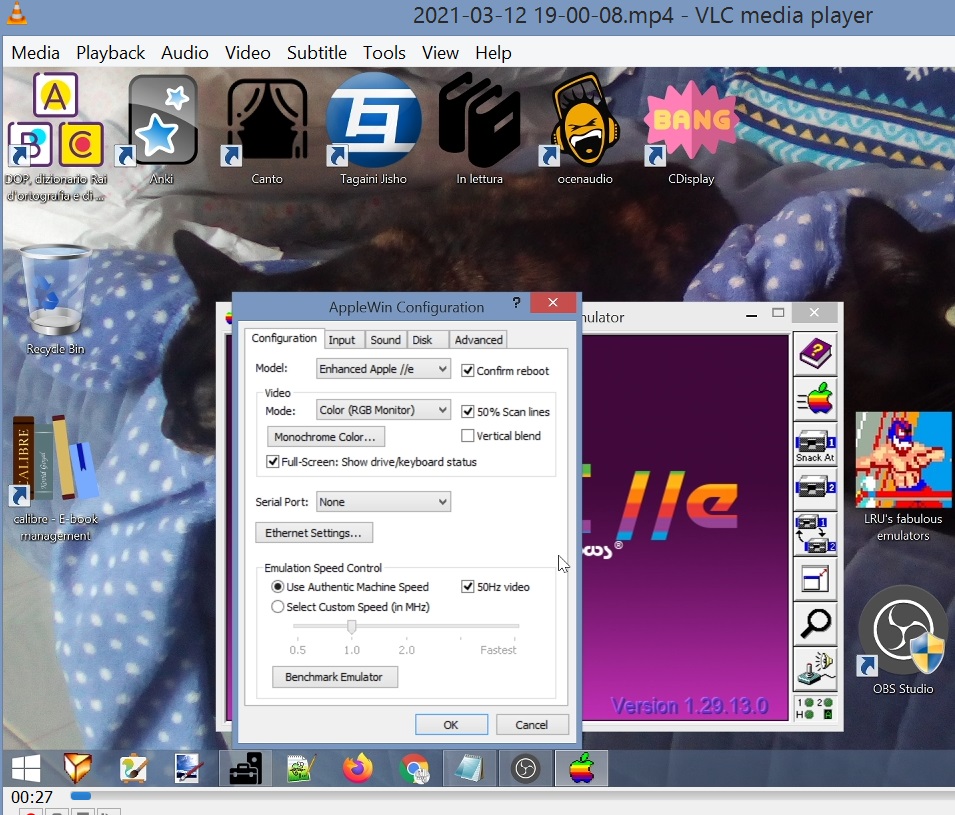The image size is (955, 815).
Task: Enable the Vertical blend checkbox
Action: point(468,436)
